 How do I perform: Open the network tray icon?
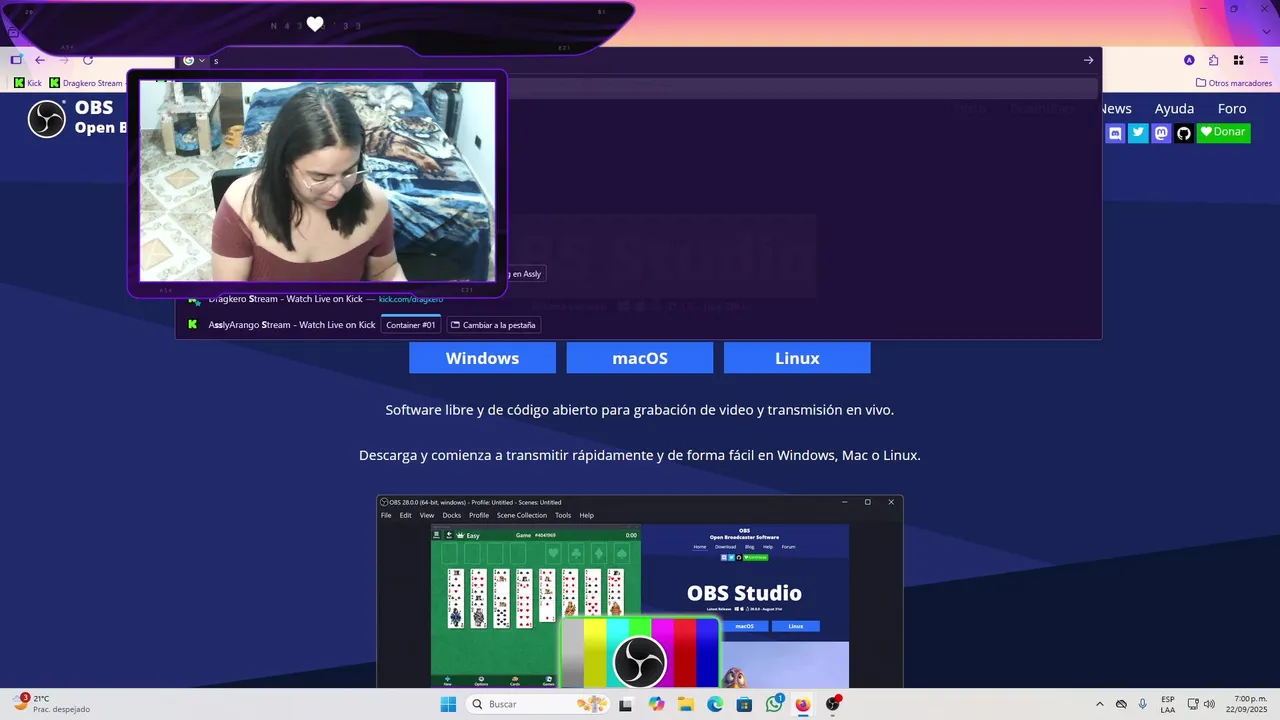[x=1193, y=704]
